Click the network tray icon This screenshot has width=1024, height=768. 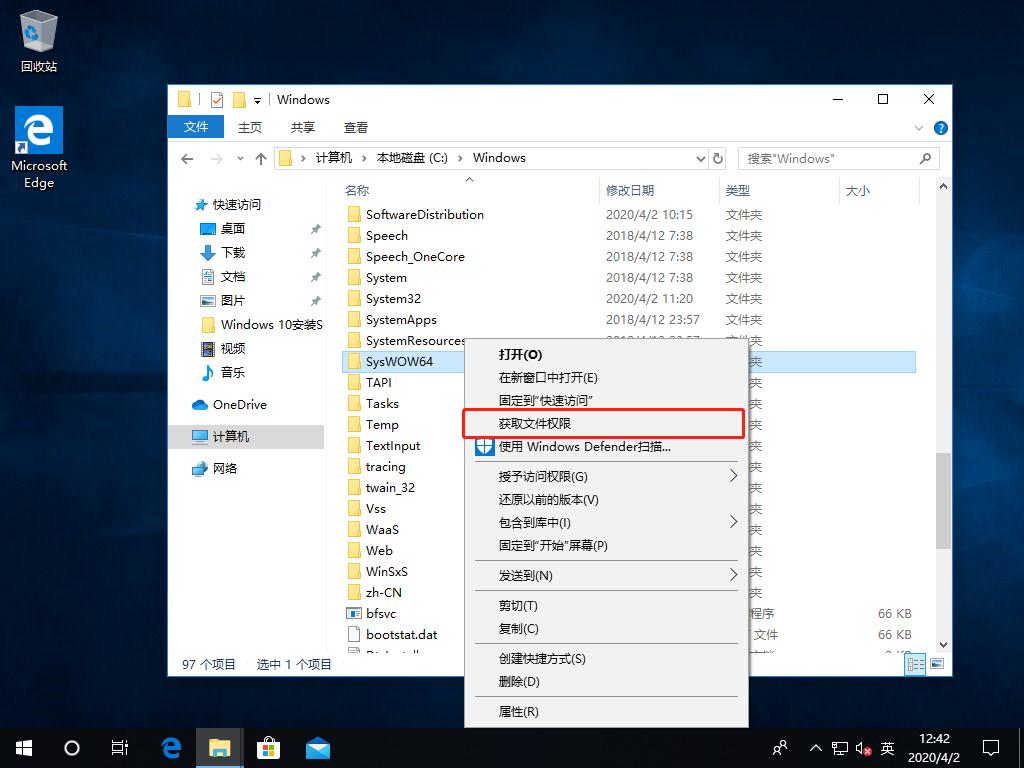840,748
